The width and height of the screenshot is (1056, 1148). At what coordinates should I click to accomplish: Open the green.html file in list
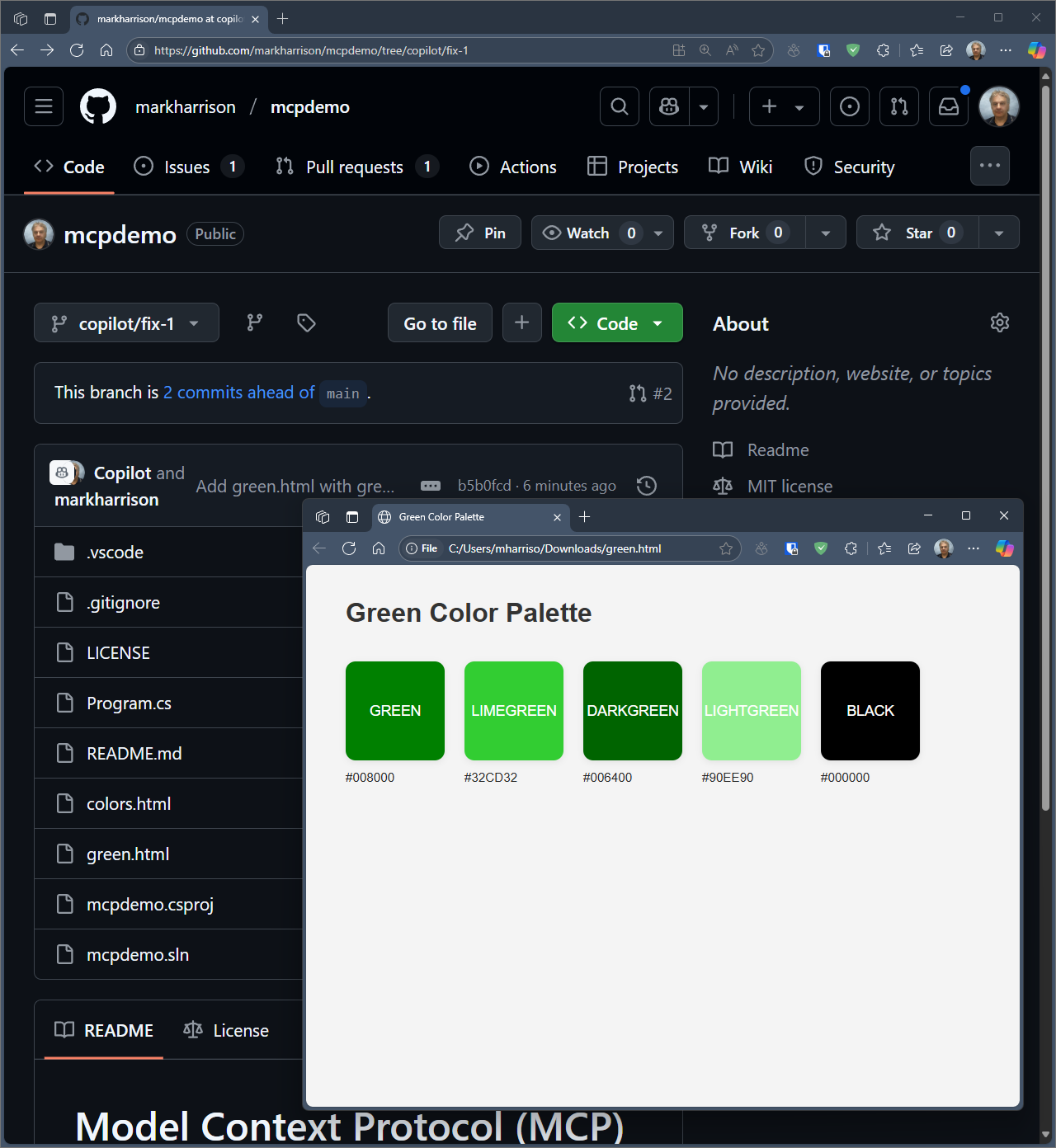coord(128,854)
